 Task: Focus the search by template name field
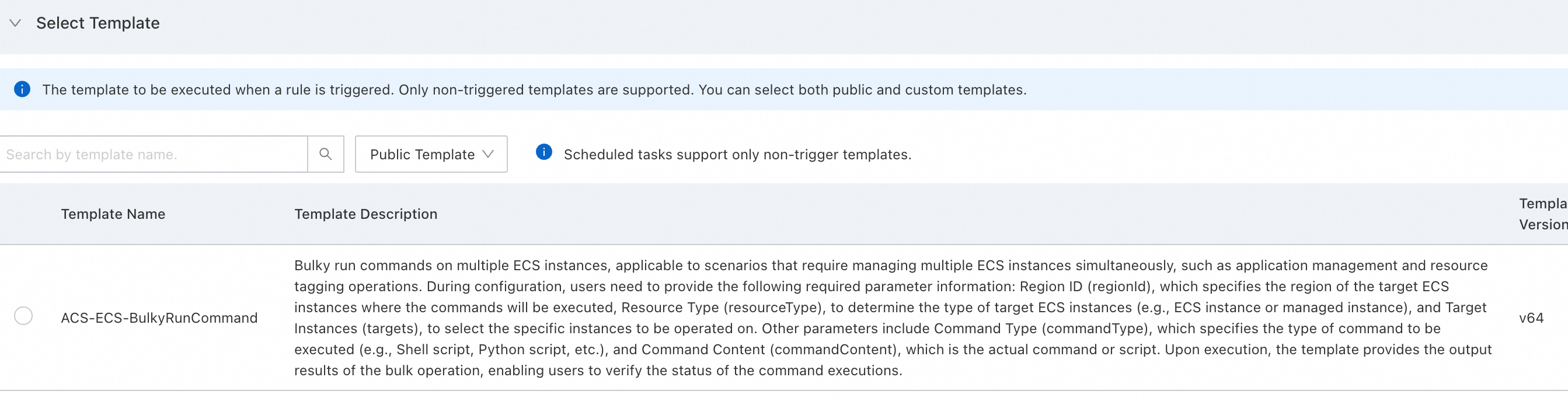tap(152, 155)
